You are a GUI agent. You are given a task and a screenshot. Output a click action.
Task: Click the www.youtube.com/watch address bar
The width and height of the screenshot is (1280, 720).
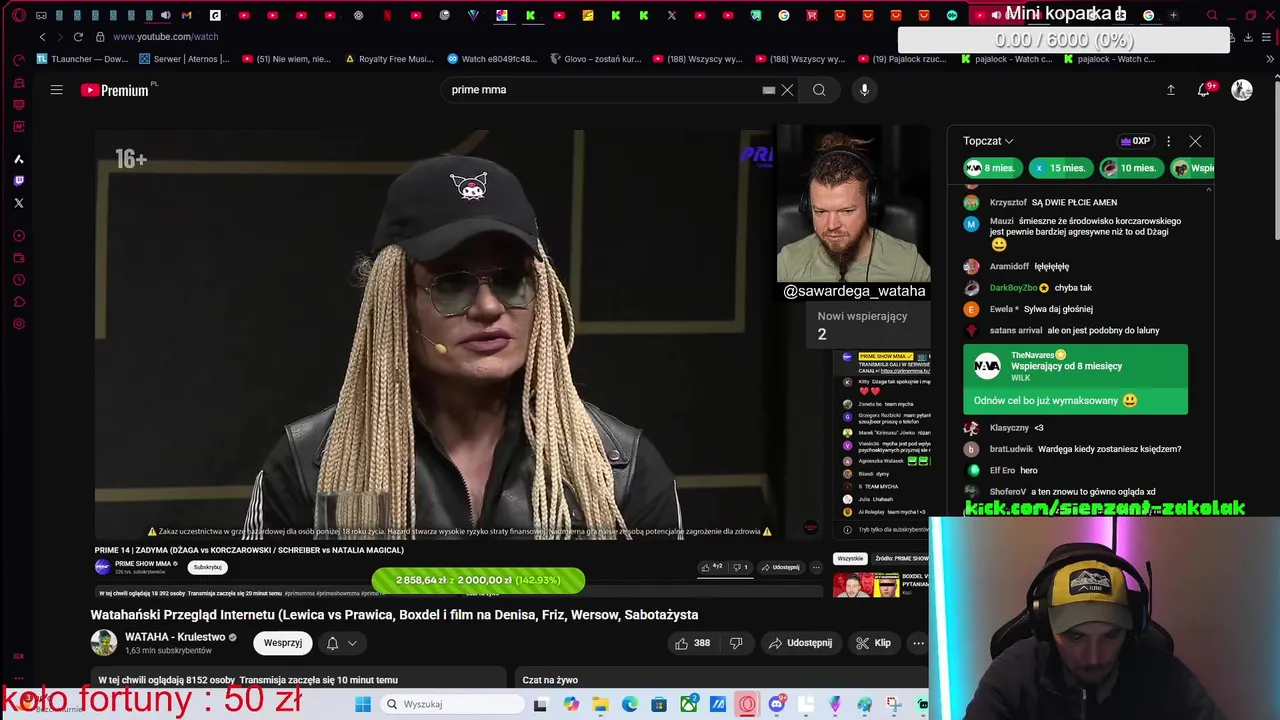tap(166, 37)
